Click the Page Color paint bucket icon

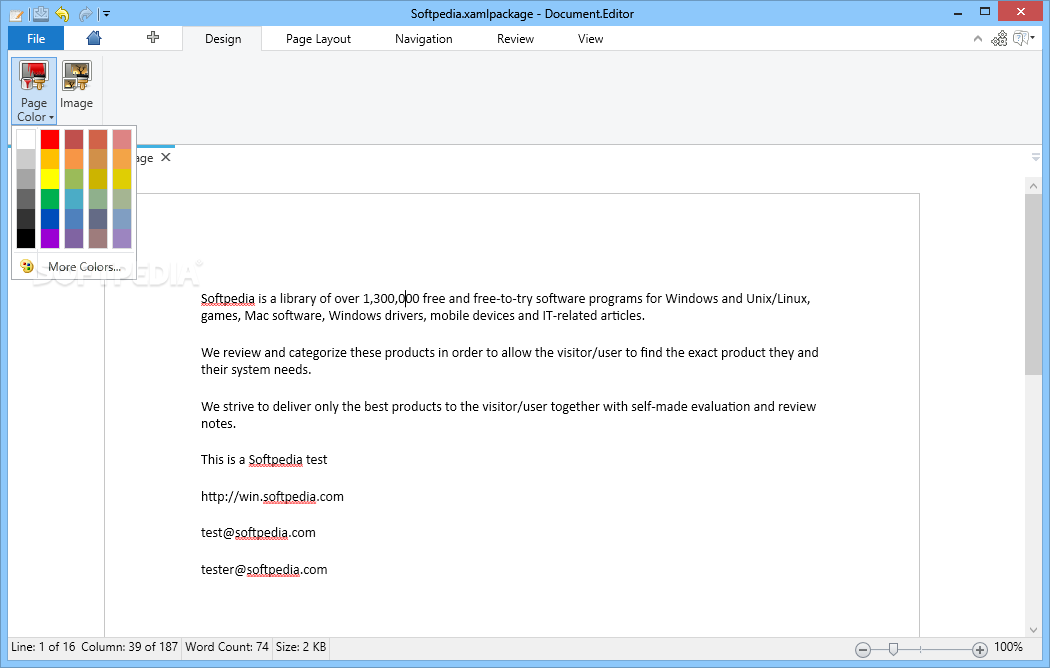pyautogui.click(x=33, y=76)
